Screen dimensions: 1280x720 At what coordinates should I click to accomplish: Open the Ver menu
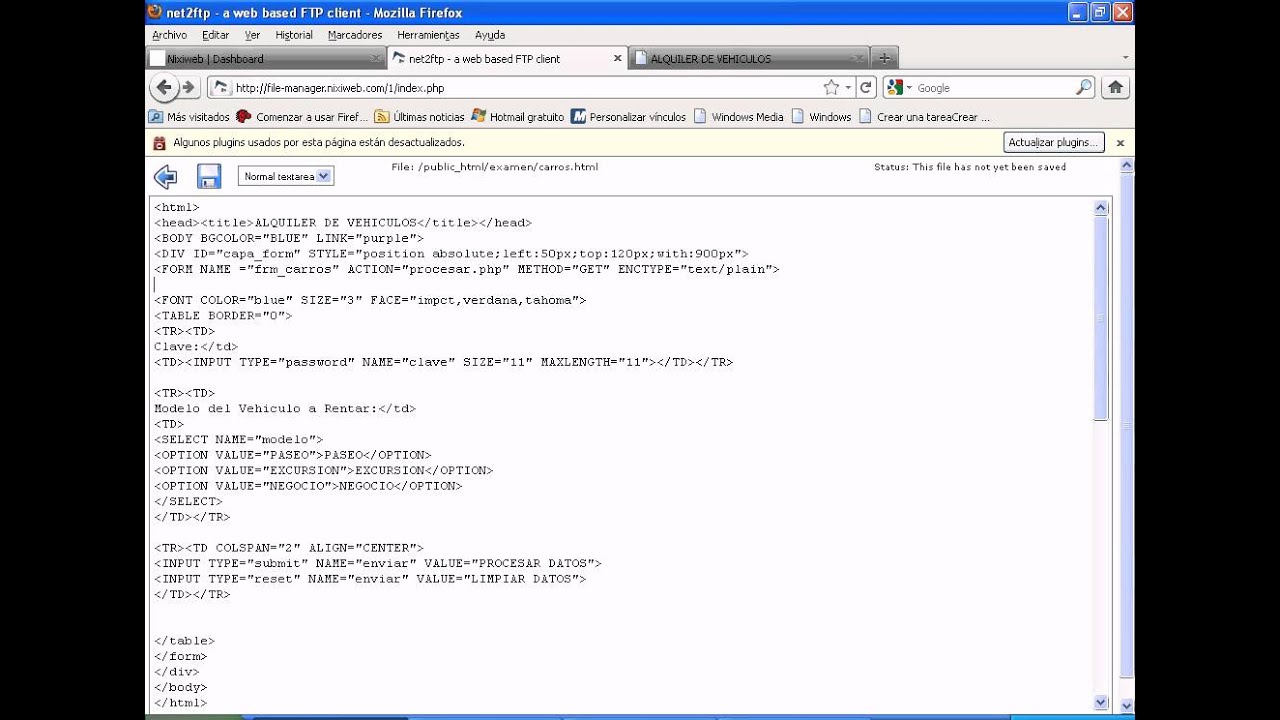[x=252, y=35]
